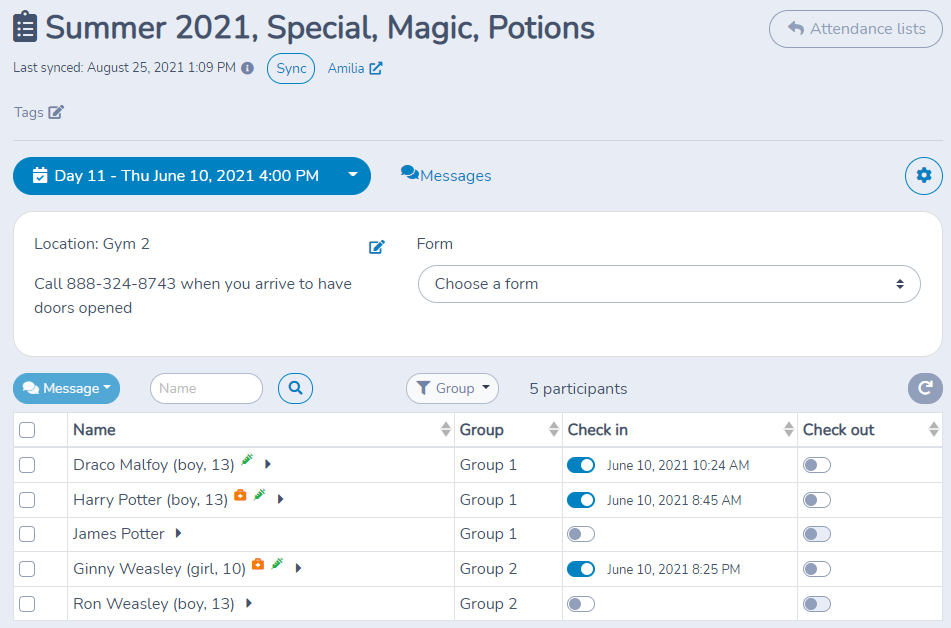Turn on Harry Potter's check out switch
The height and width of the screenshot is (628, 951).
click(817, 500)
